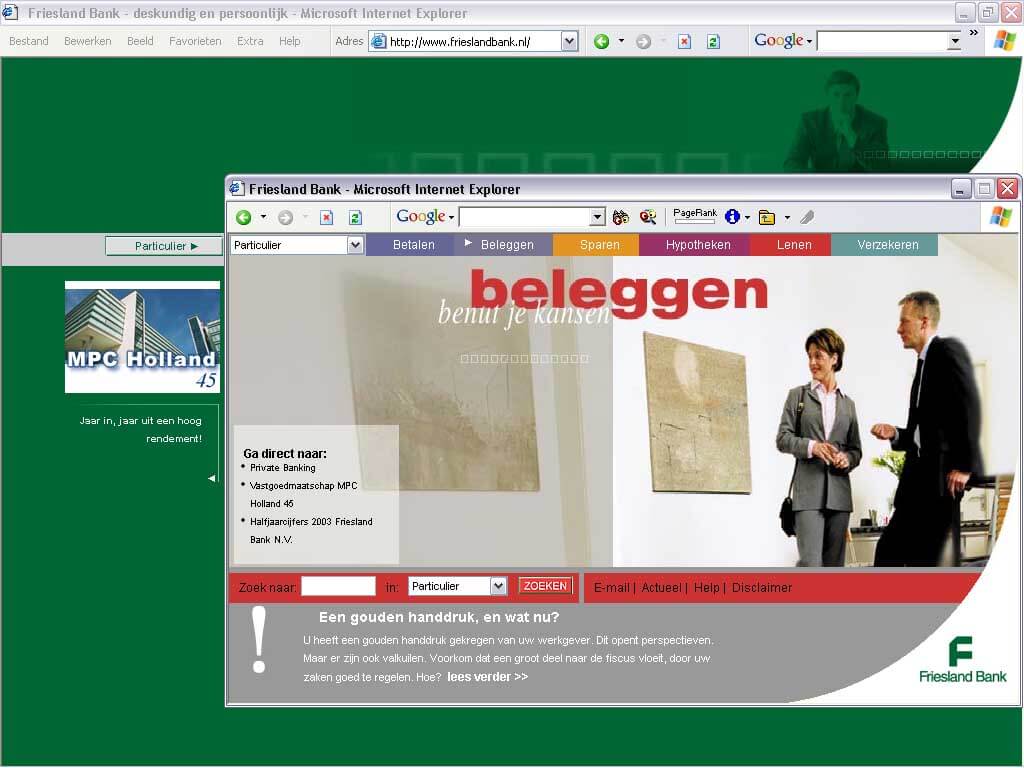Image resolution: width=1024 pixels, height=768 pixels.
Task: Open Private Banking link
Action: click(282, 468)
